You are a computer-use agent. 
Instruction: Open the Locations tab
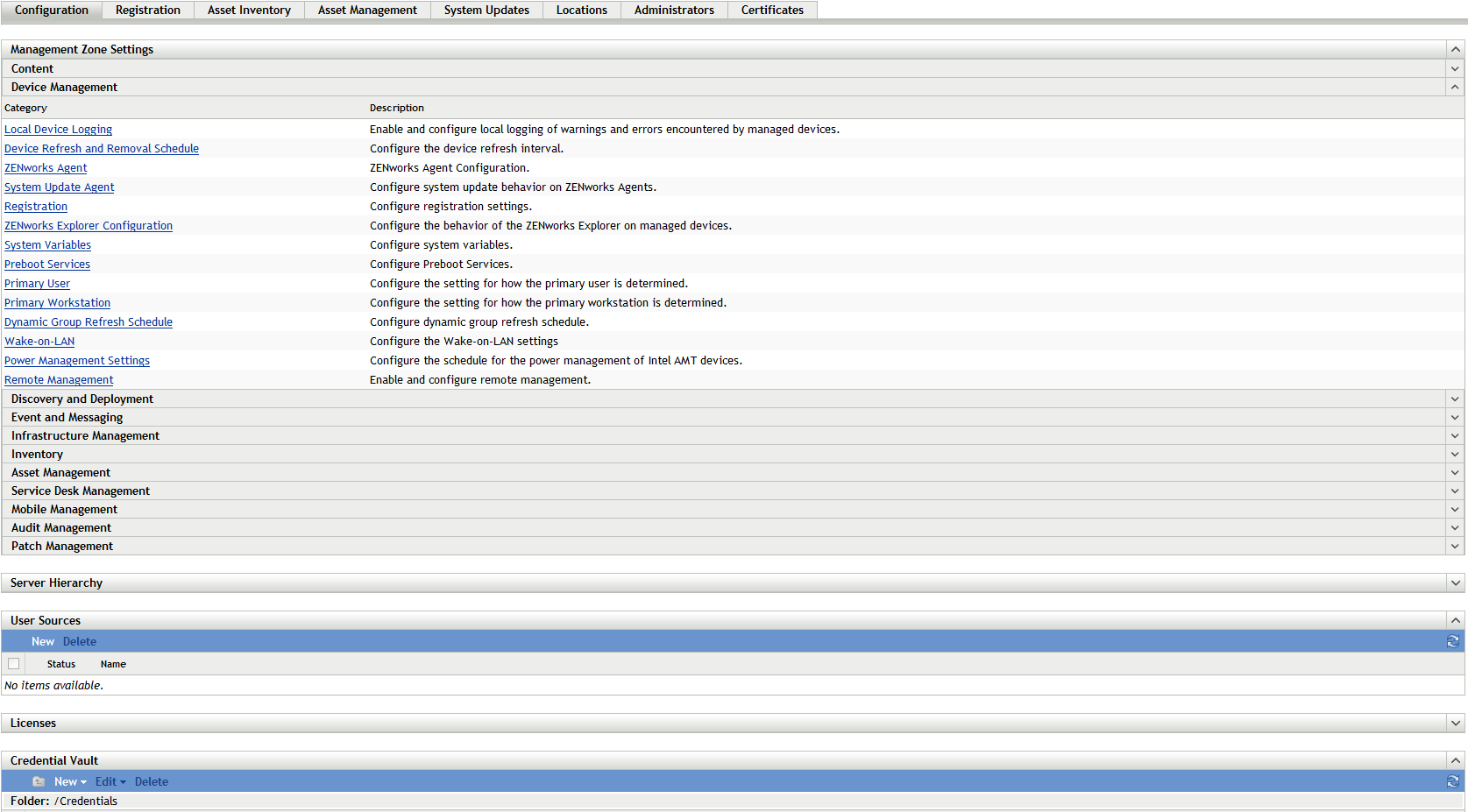click(x=581, y=10)
